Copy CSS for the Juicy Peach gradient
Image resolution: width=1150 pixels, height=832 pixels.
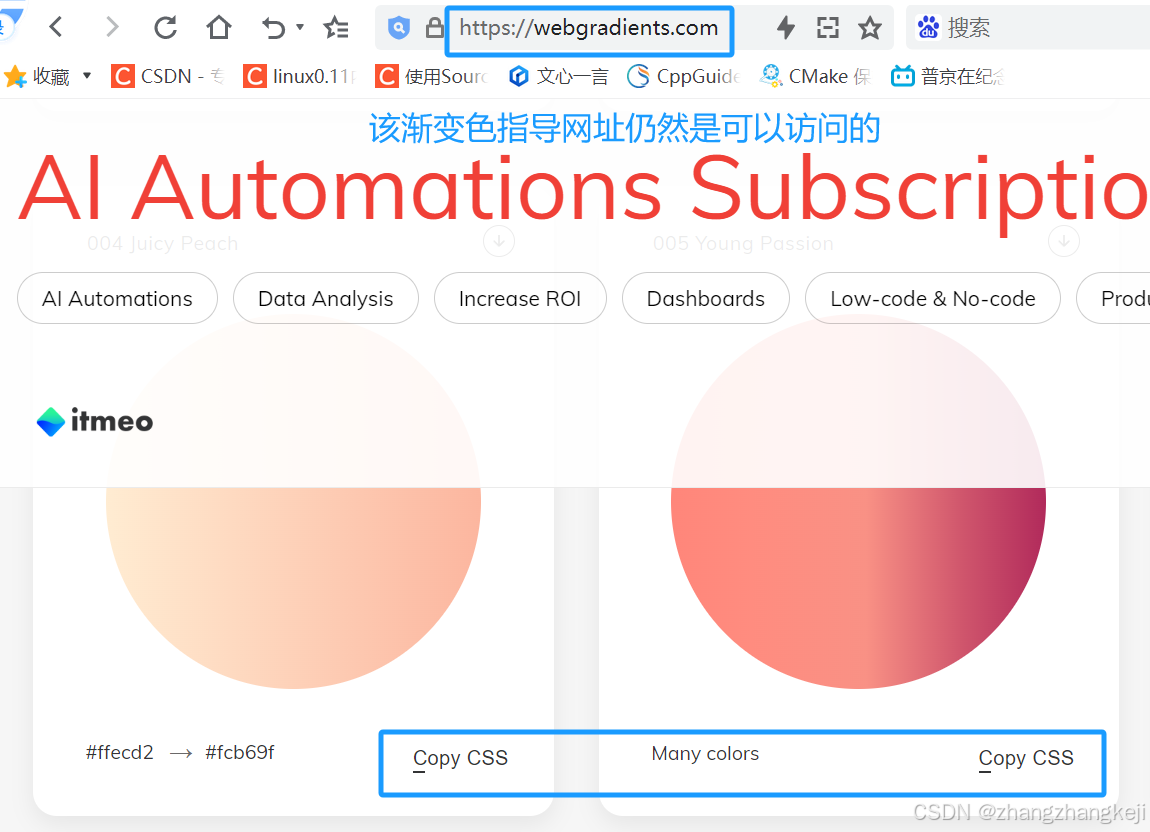tap(461, 758)
